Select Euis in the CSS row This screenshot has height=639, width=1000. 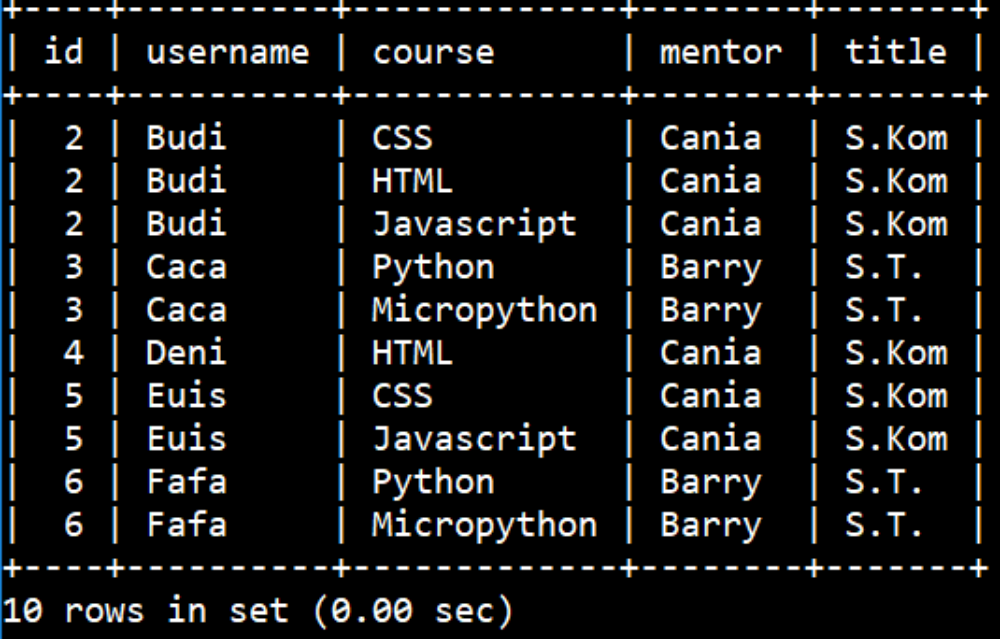pos(186,395)
